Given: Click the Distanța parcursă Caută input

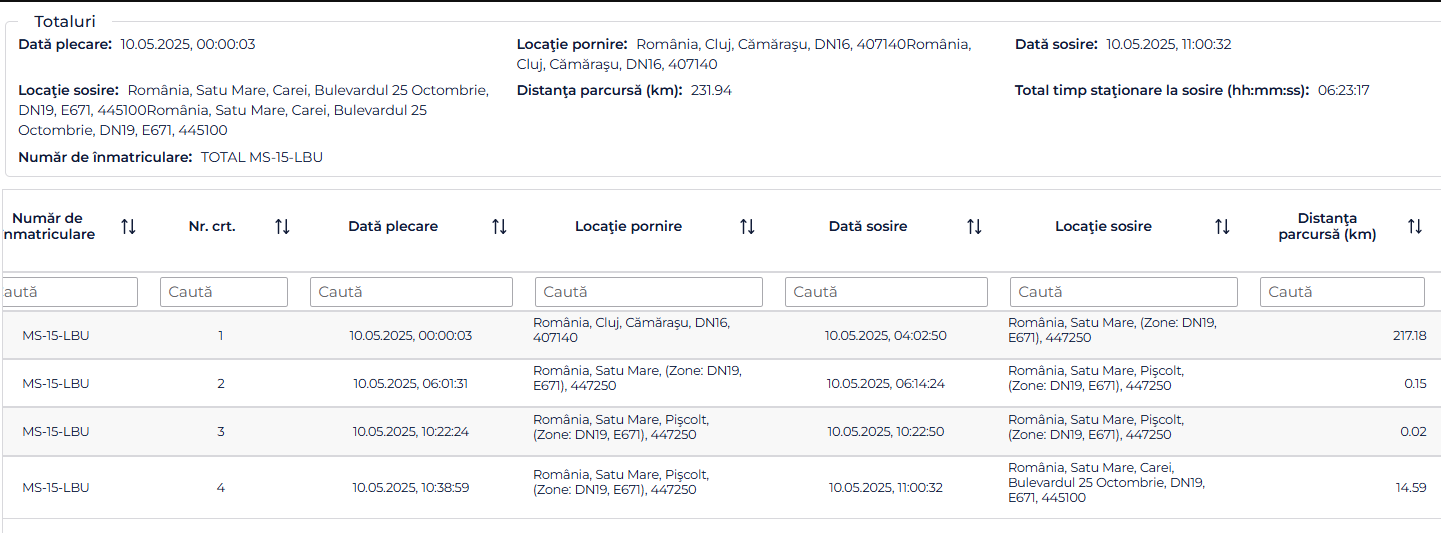Looking at the screenshot, I should (1342, 292).
